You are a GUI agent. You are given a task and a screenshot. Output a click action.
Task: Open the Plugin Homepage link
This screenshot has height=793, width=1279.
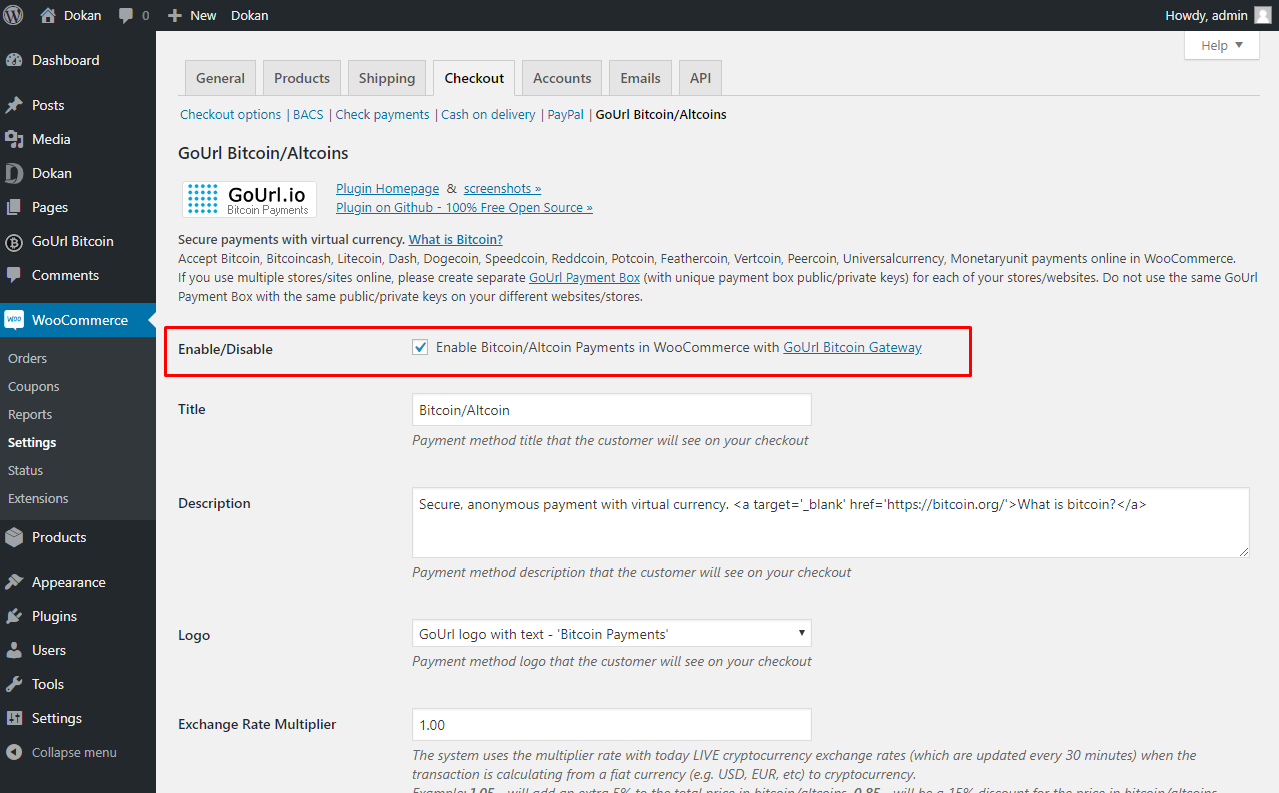(387, 188)
